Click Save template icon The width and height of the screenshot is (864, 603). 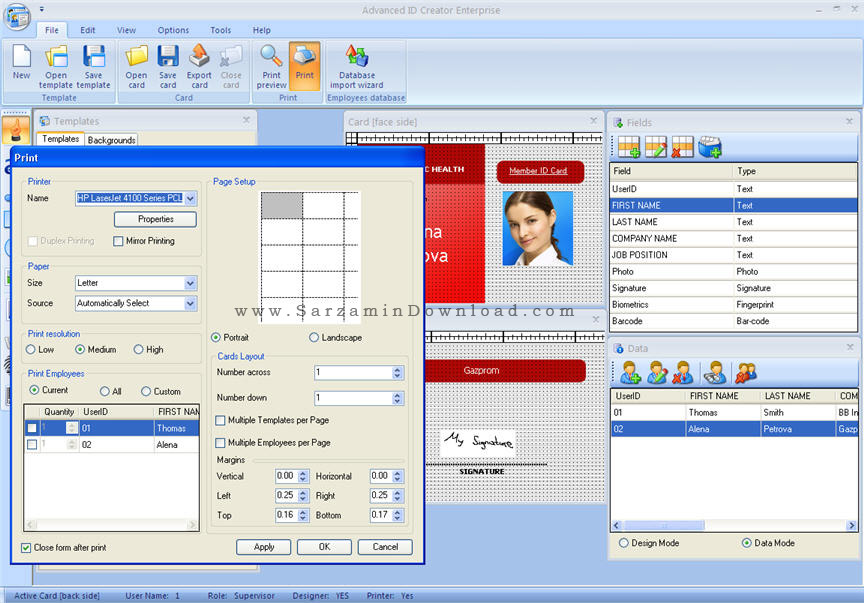(x=93, y=66)
